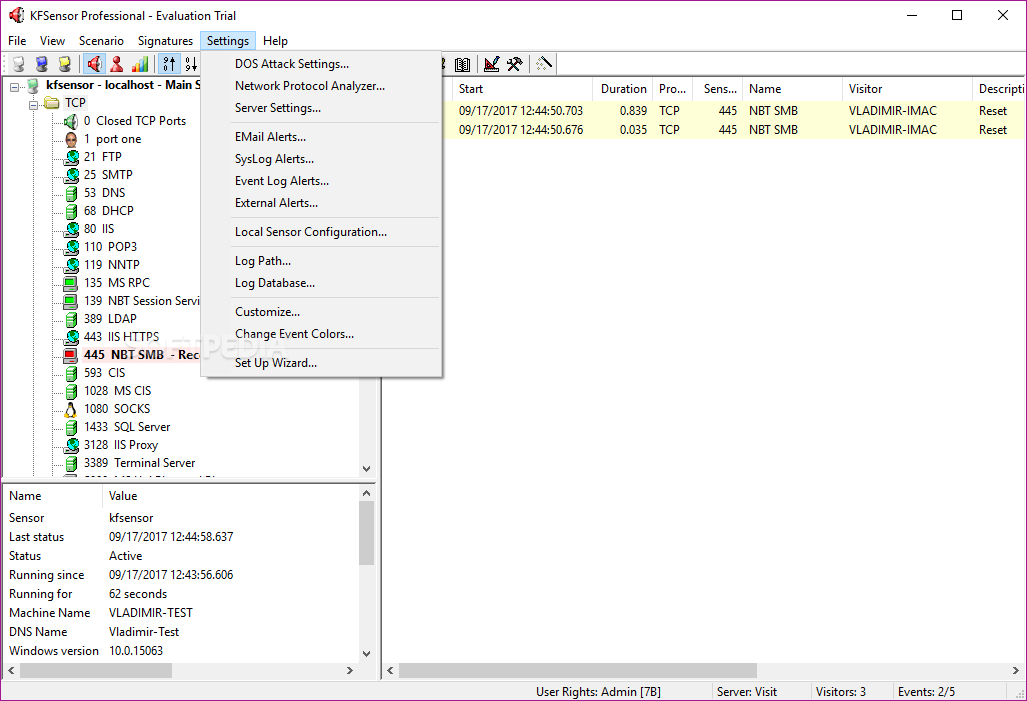This screenshot has height=701, width=1027.
Task: Click green server icon of 53 DNS
Action: pos(71,193)
